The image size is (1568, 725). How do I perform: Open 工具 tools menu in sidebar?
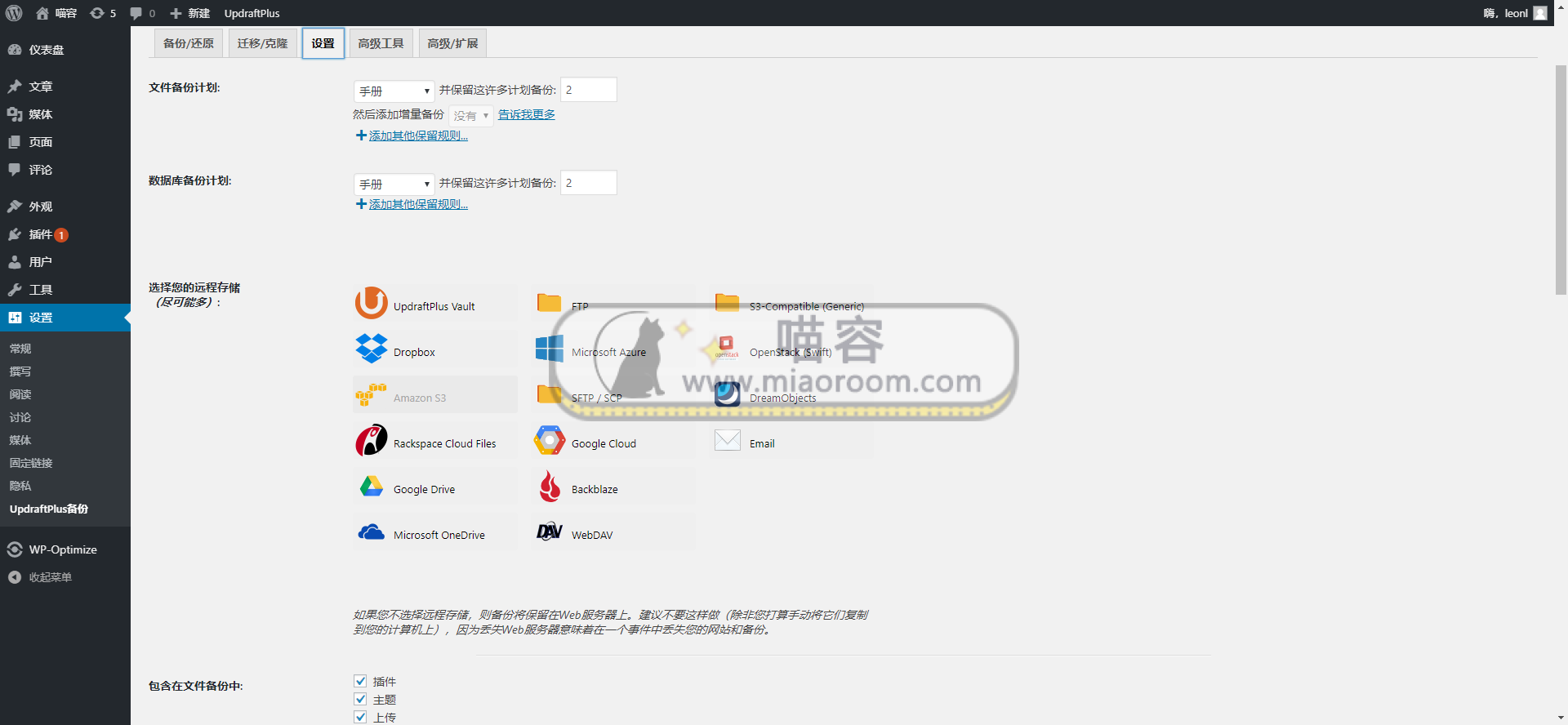[x=65, y=290]
